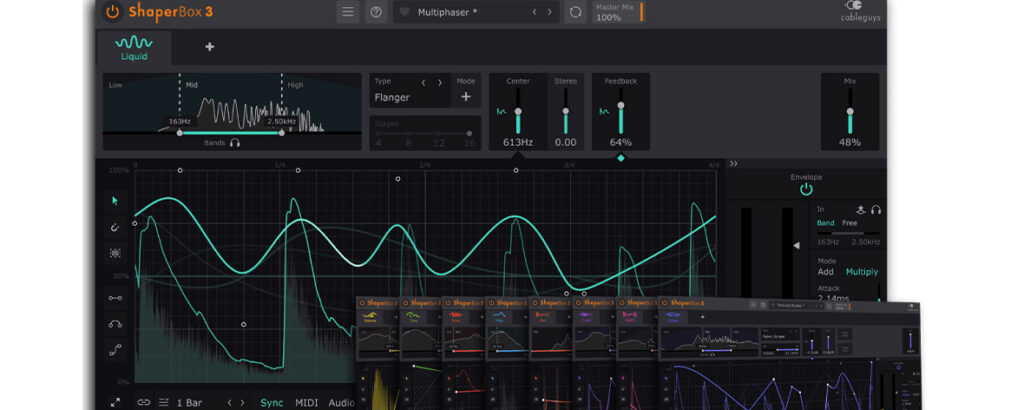
Task: Switch to previous effect Type
Action: [x=423, y=82]
